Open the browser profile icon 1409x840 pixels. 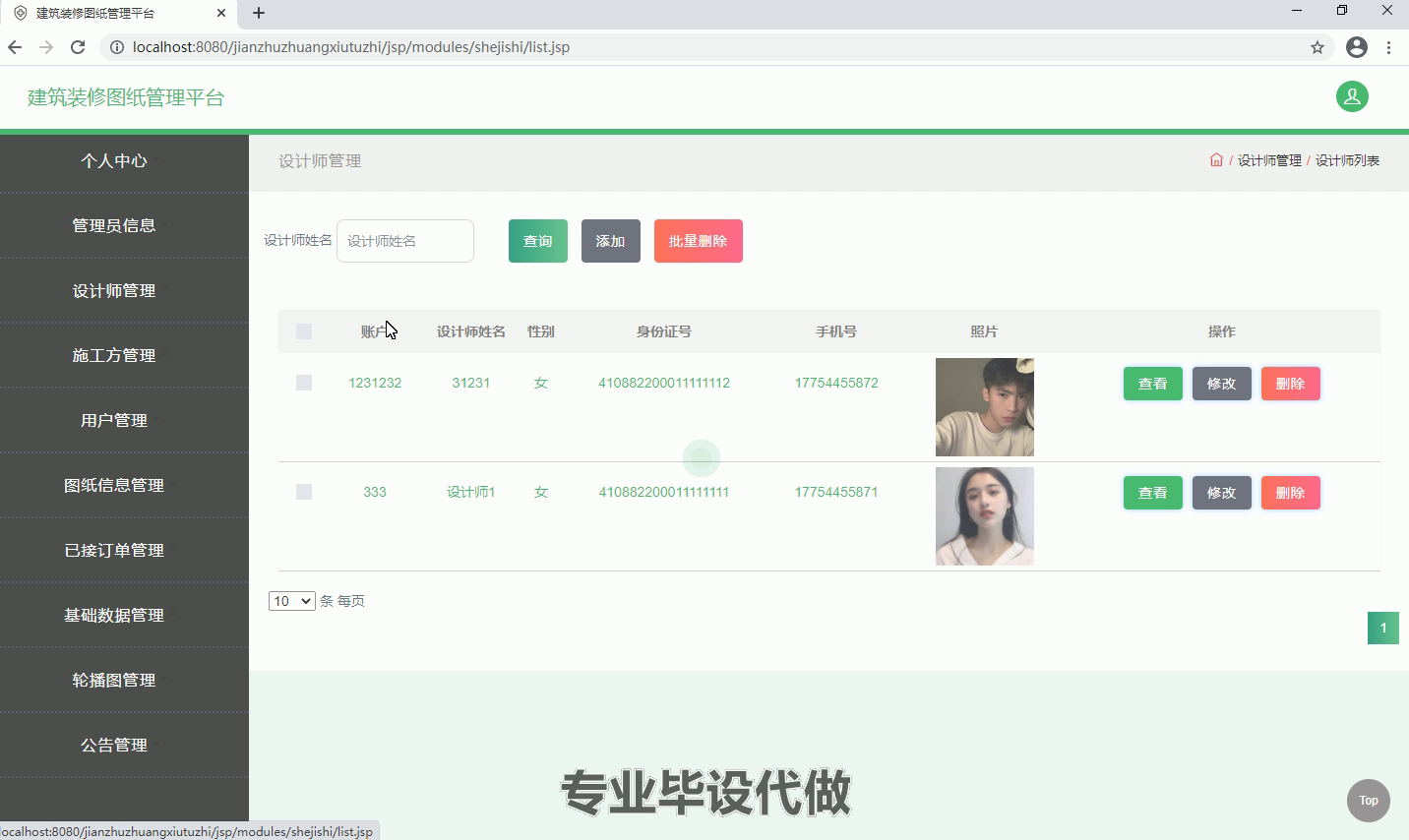click(x=1357, y=47)
